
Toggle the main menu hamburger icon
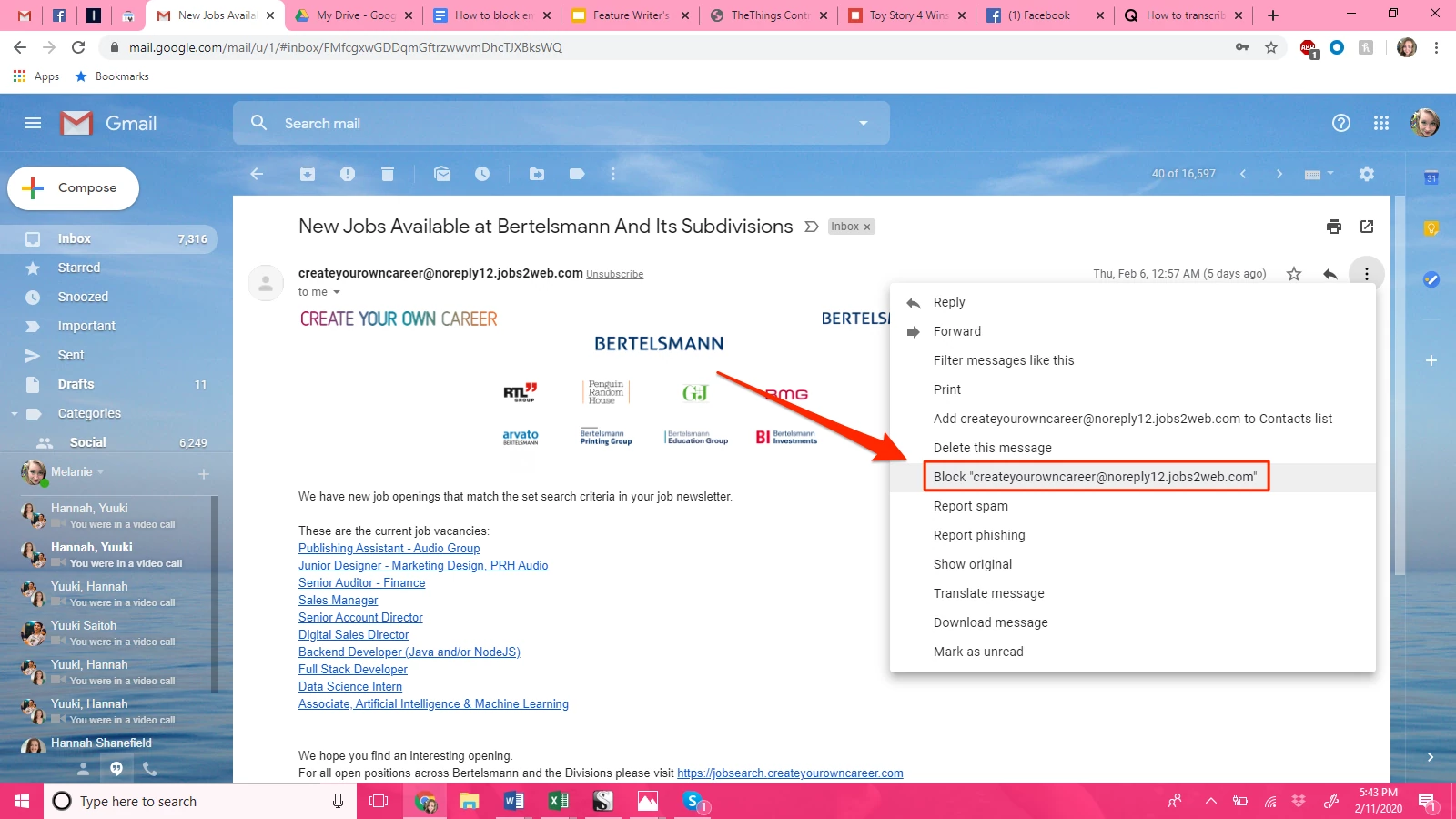pyautogui.click(x=33, y=123)
